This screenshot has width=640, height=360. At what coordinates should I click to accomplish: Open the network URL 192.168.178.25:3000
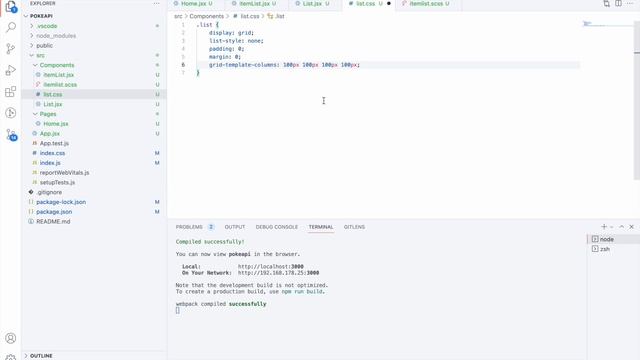(278, 273)
